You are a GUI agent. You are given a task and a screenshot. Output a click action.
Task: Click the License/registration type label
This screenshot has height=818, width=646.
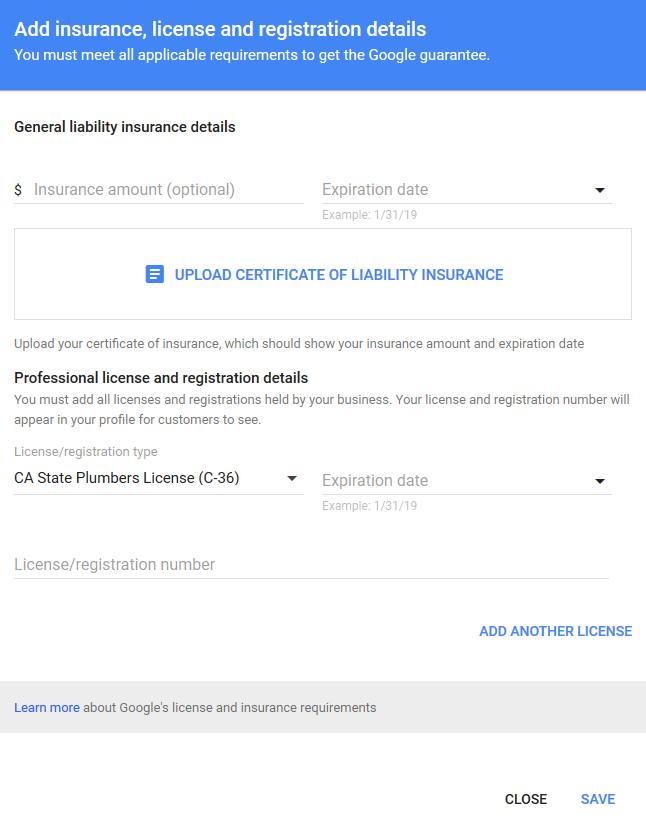pos(85,452)
